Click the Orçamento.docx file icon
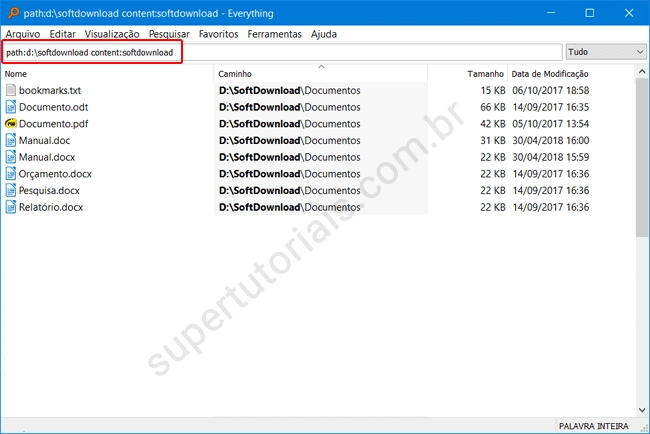Viewport: 650px width, 434px height. click(11, 174)
